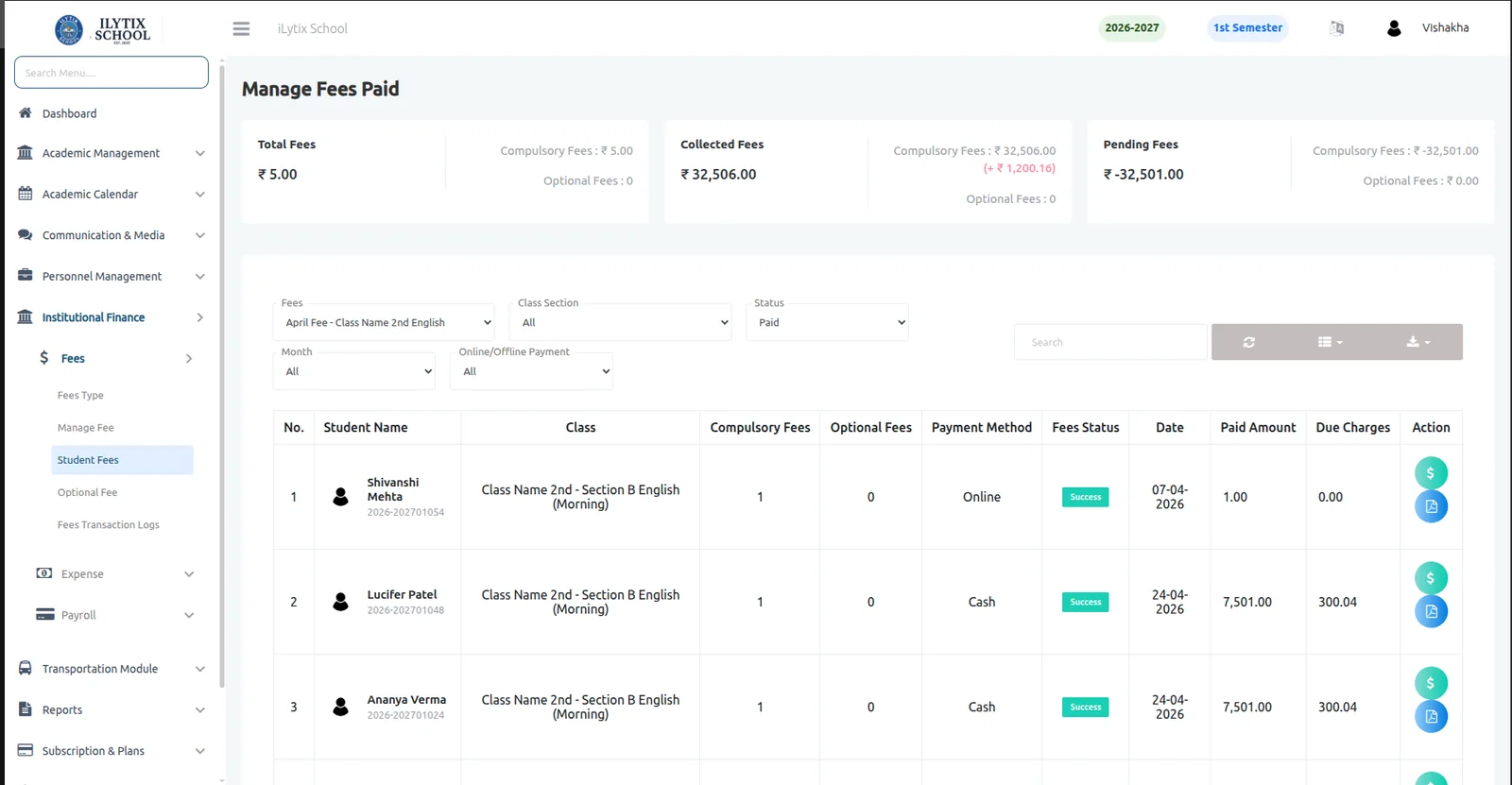Image resolution: width=1512 pixels, height=785 pixels.
Task: Click the Search Menu input field
Action: [x=112, y=73]
